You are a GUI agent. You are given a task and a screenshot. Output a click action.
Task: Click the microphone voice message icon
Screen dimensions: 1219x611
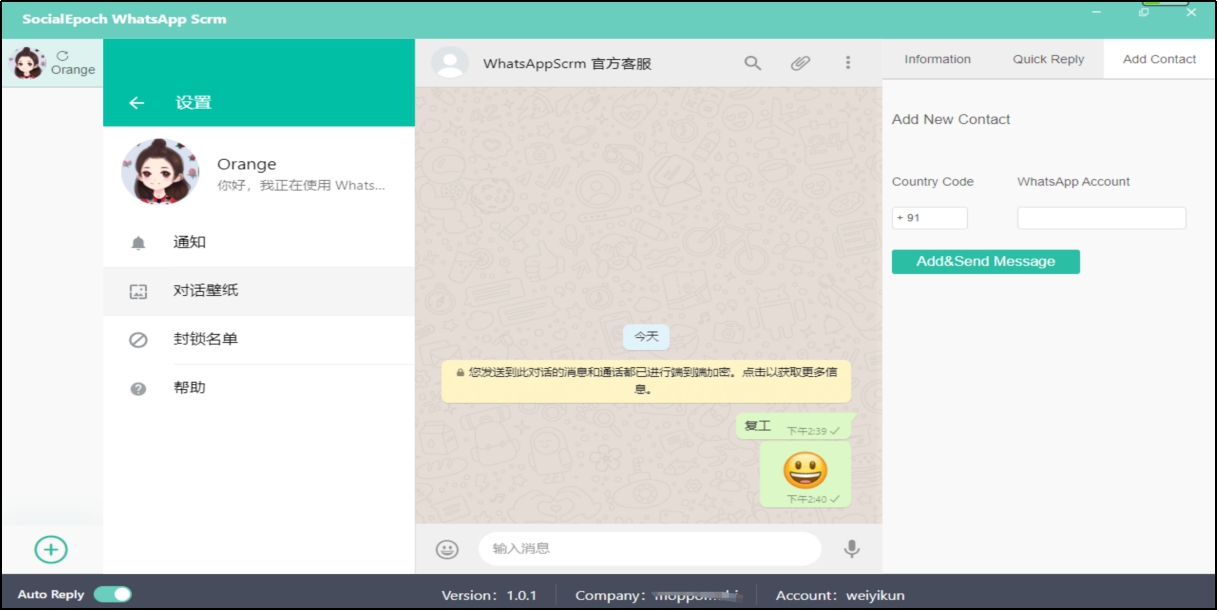coord(852,549)
